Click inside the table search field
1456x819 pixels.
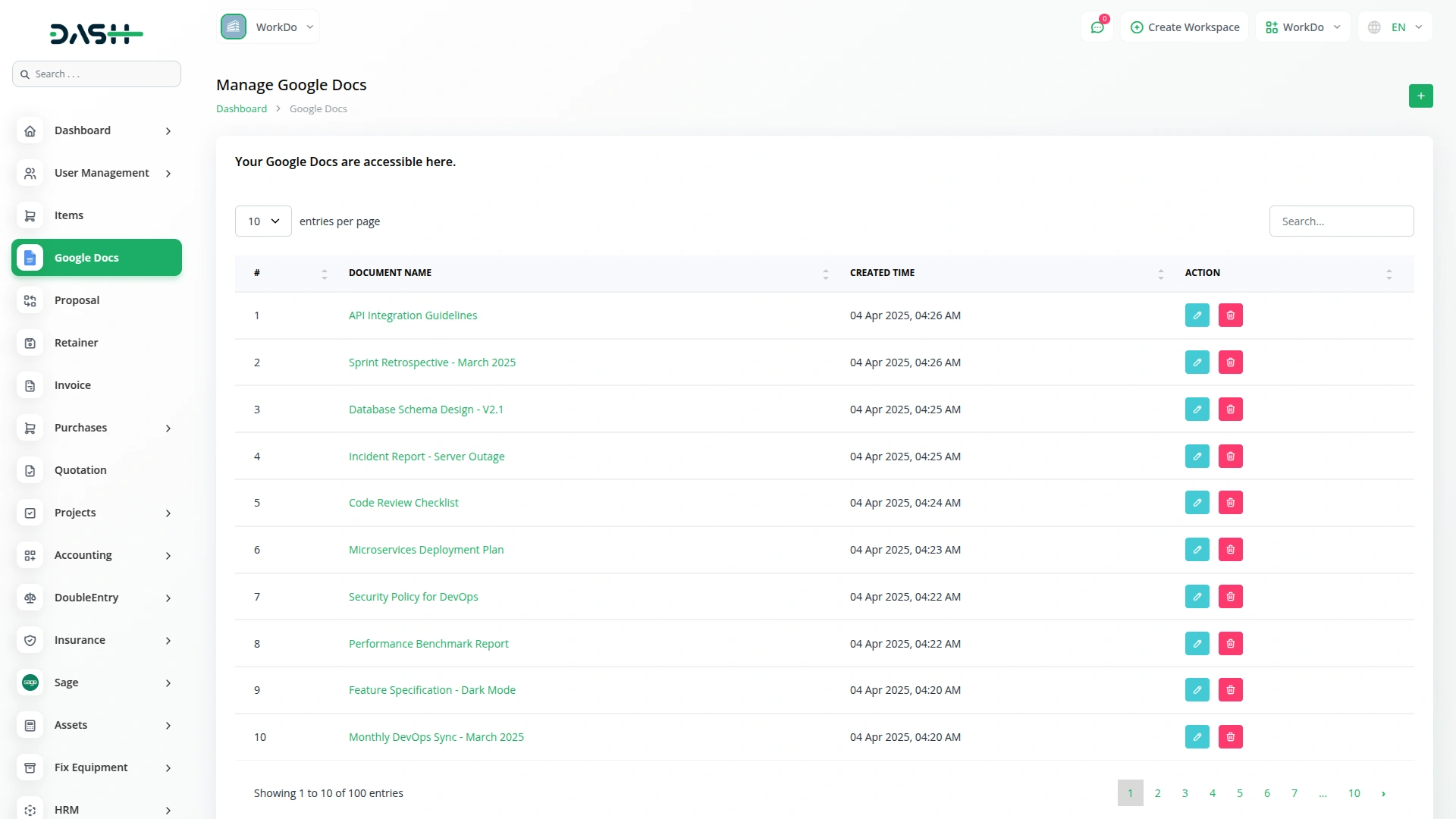point(1341,221)
